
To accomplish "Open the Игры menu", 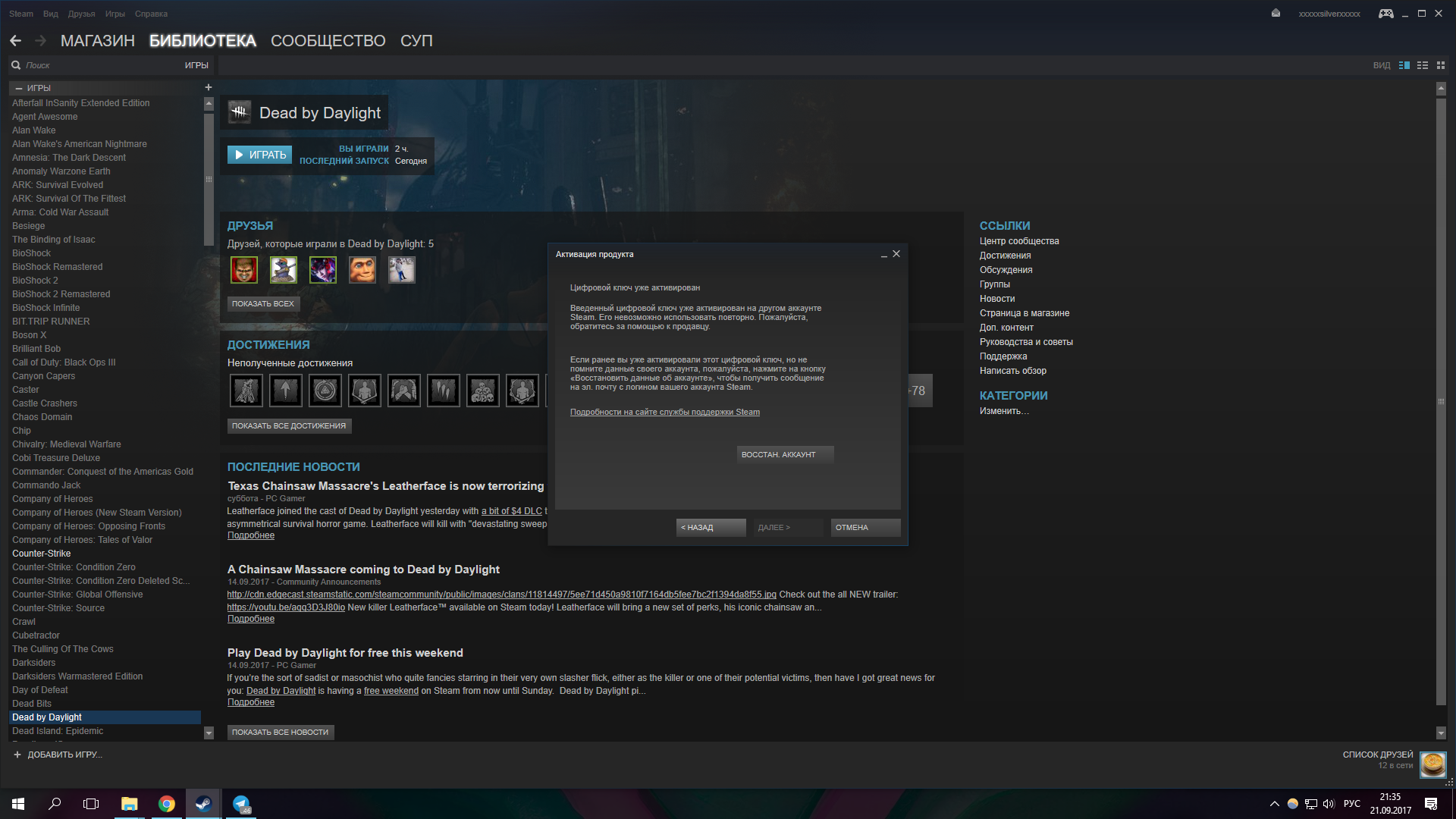I will coord(115,14).
